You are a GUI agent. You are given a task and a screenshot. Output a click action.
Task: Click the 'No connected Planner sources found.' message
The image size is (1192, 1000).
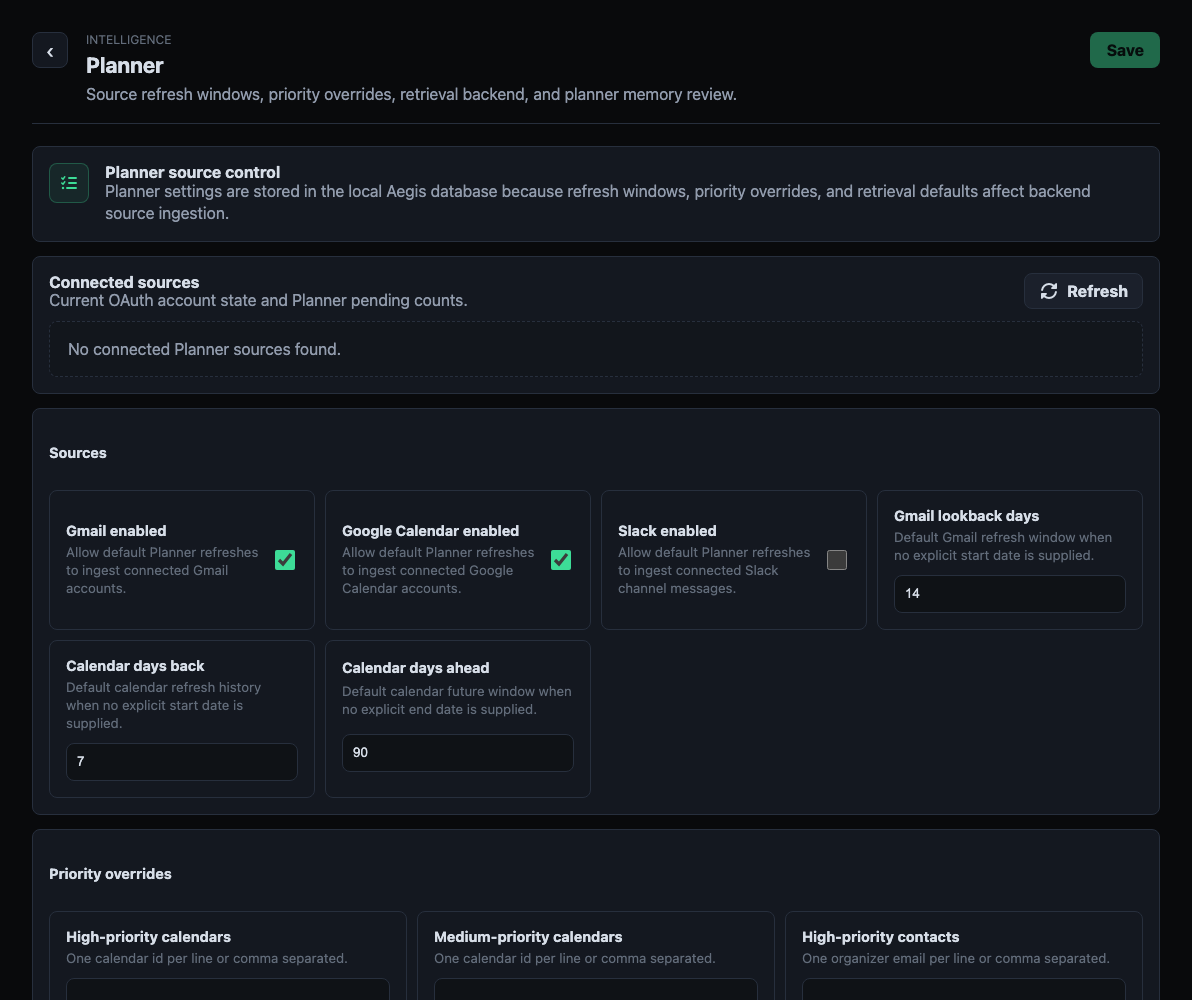coord(204,349)
